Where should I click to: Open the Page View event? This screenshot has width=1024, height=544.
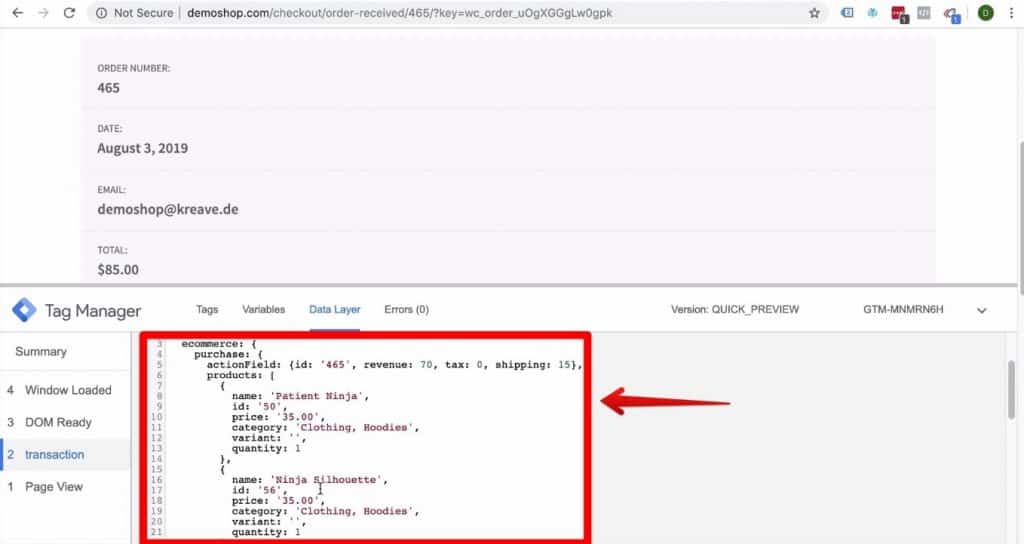coord(53,487)
